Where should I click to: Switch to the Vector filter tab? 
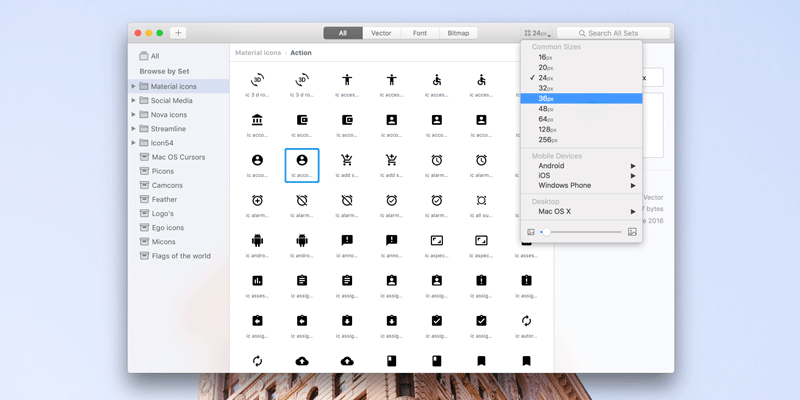[381, 33]
